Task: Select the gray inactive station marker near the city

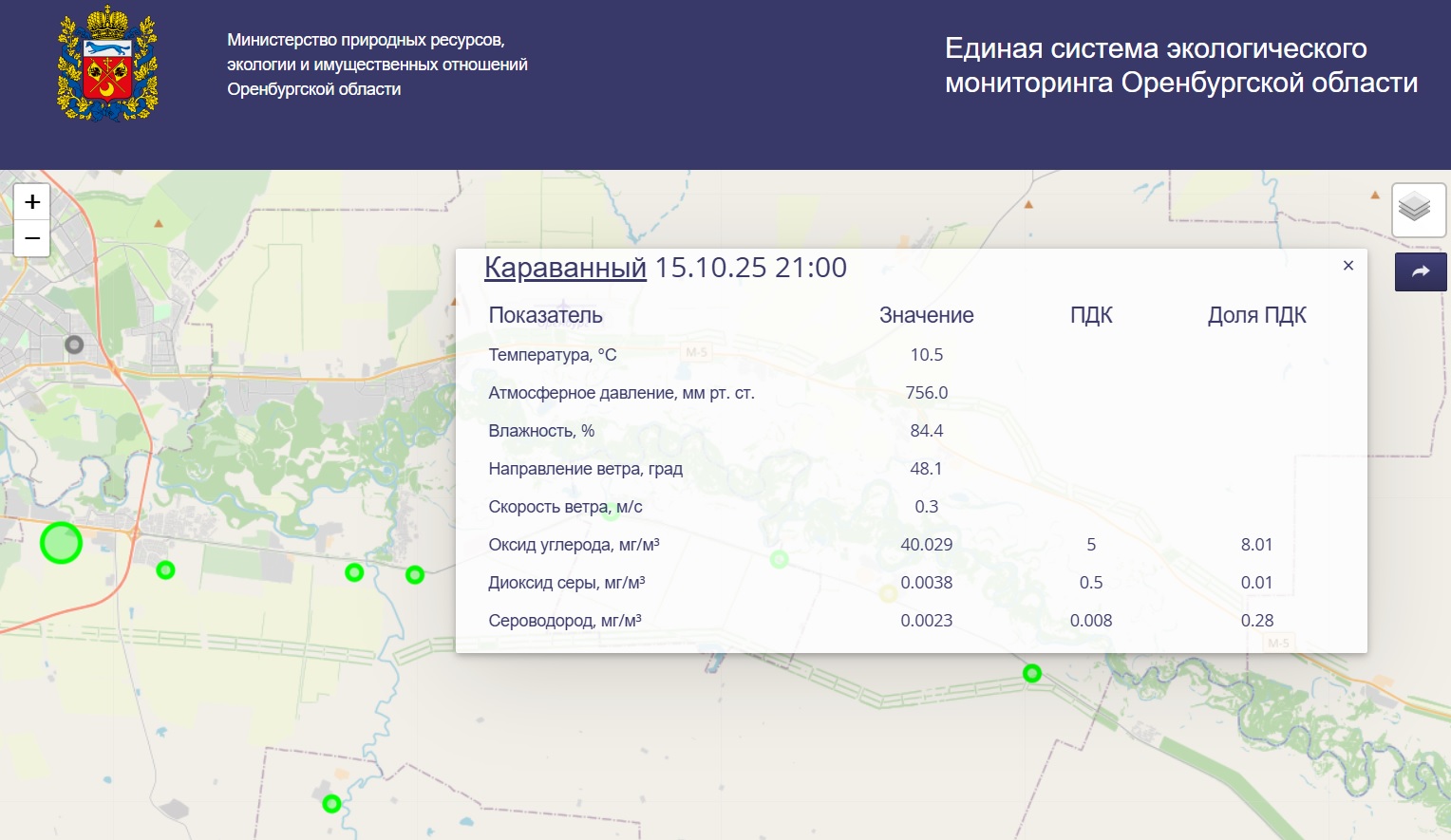Action: (x=74, y=345)
